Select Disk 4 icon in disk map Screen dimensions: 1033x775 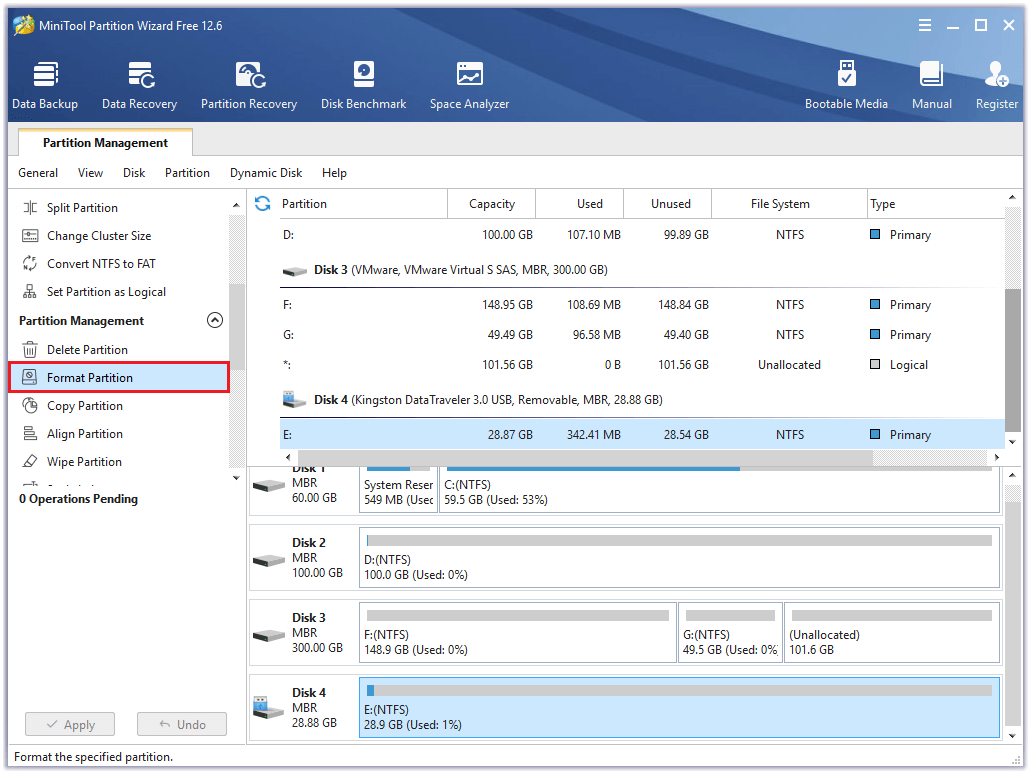pos(269,708)
